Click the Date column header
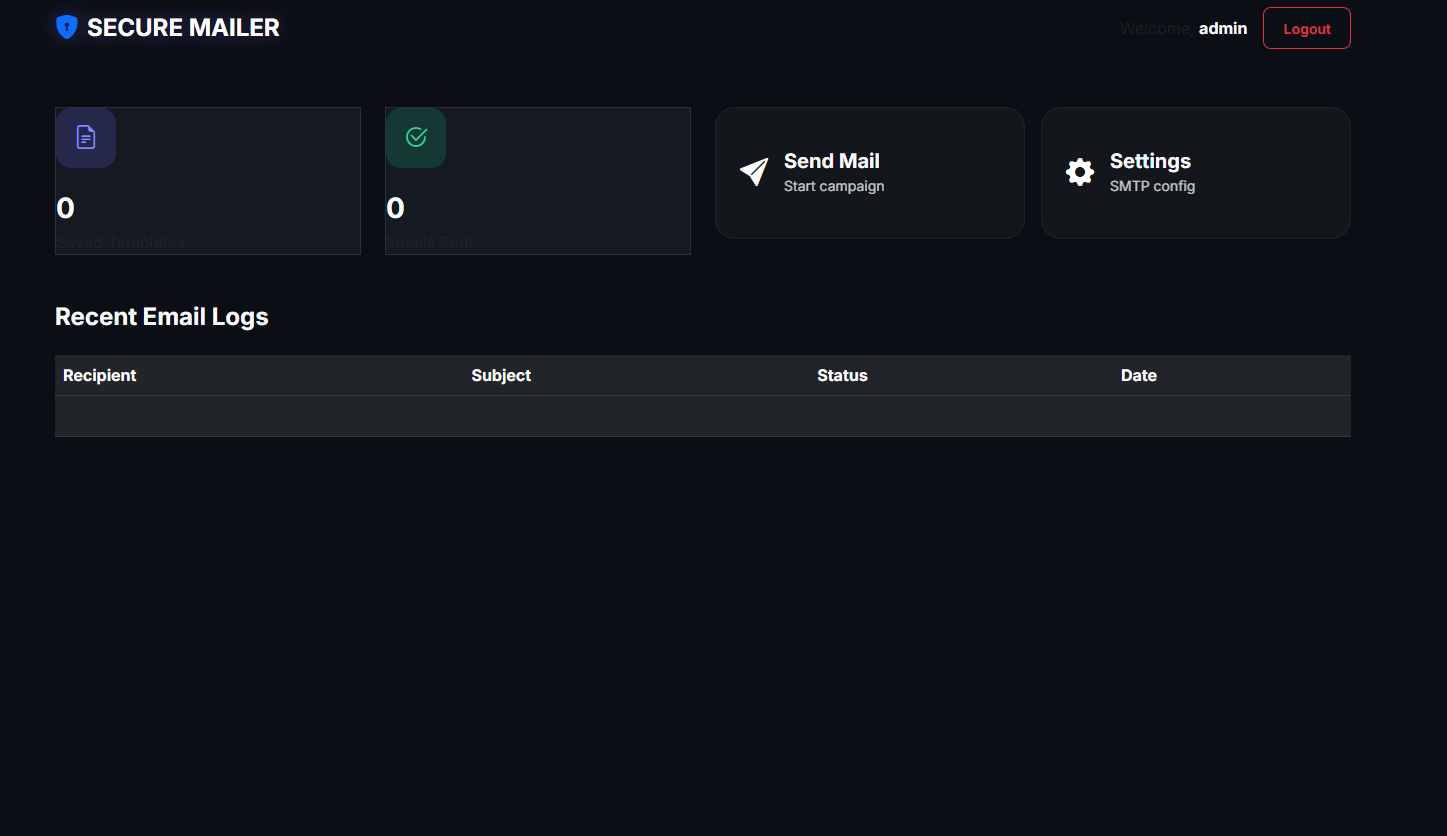This screenshot has width=1447, height=836. tap(1138, 375)
